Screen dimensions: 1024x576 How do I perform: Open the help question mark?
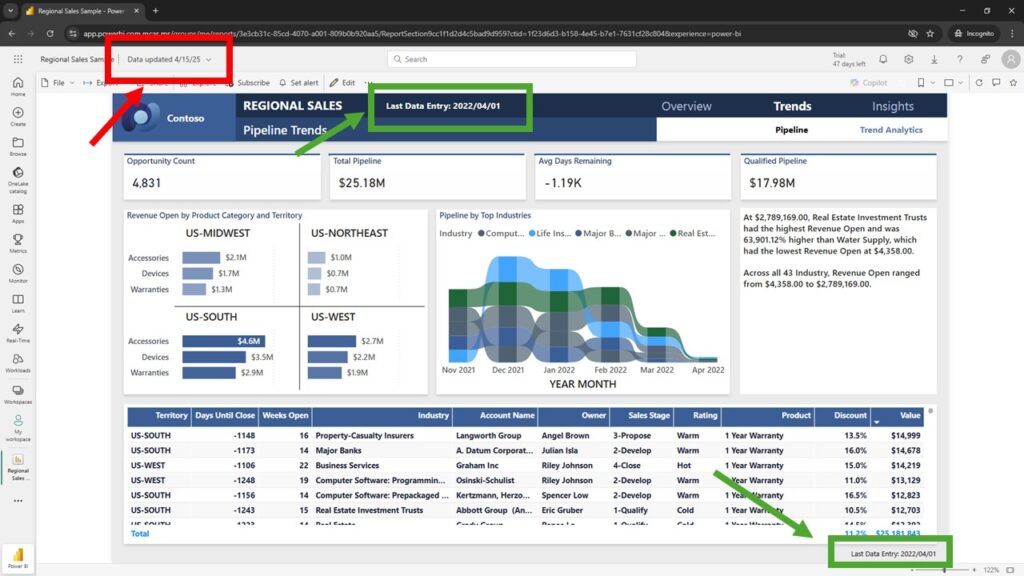coord(959,59)
